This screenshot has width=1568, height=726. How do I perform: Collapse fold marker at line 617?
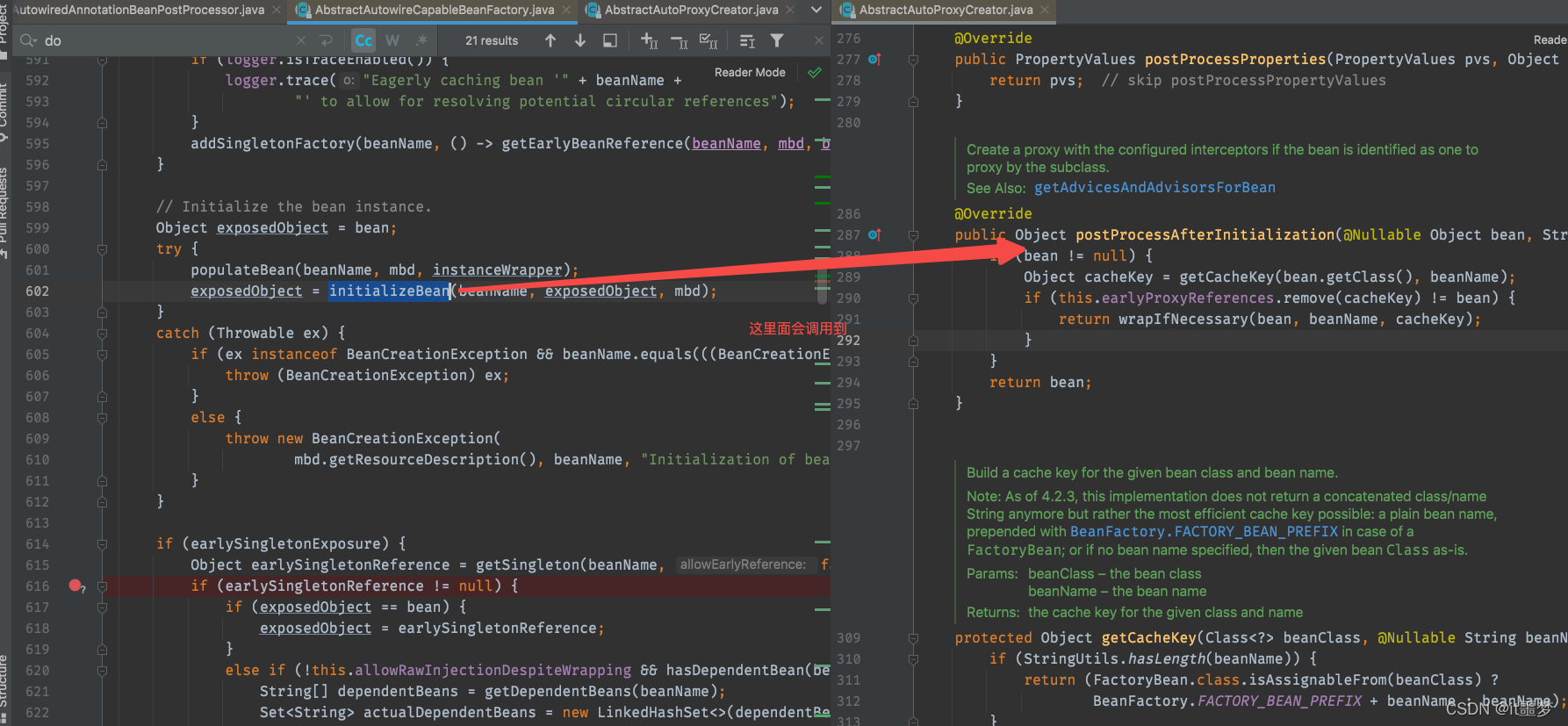[102, 607]
